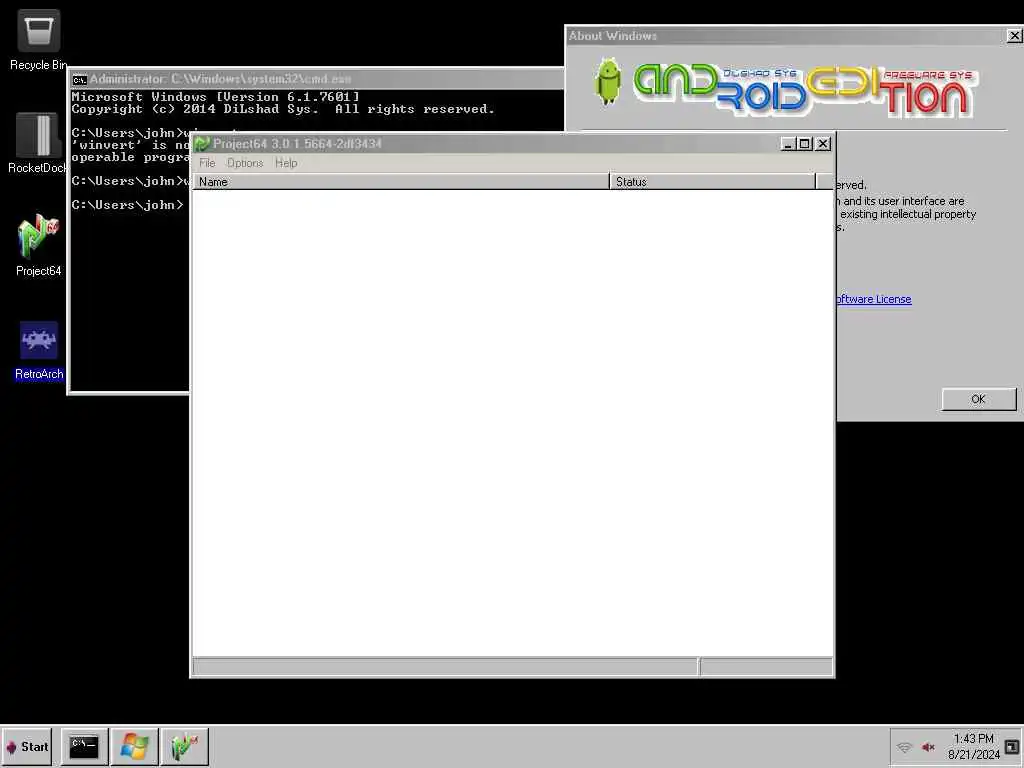Image resolution: width=1024 pixels, height=768 pixels.
Task: Close the About Windows dialog
Action: coord(1014,36)
